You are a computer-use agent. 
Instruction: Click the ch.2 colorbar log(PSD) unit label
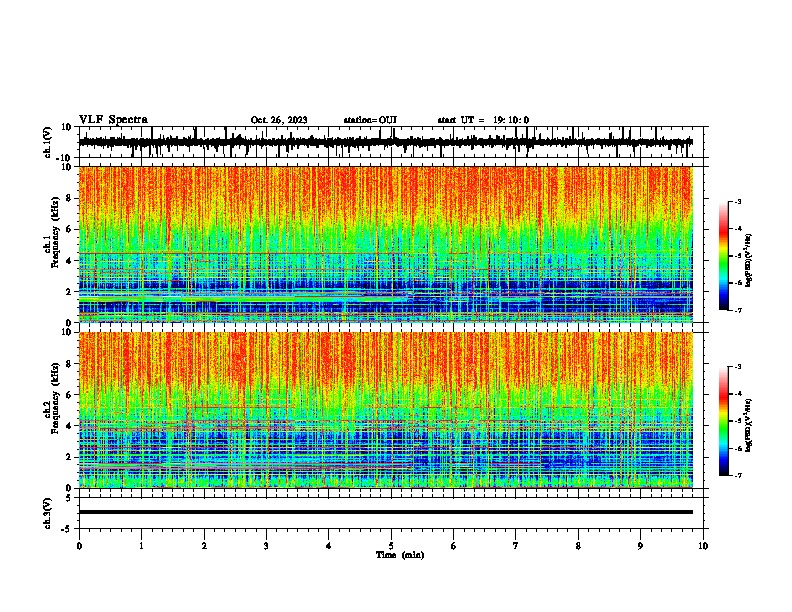tap(749, 425)
